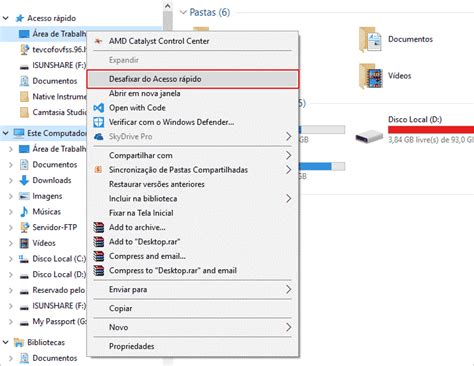This screenshot has height=366, width=474.
Task: Expand the Músicas tree node
Action: (11, 212)
